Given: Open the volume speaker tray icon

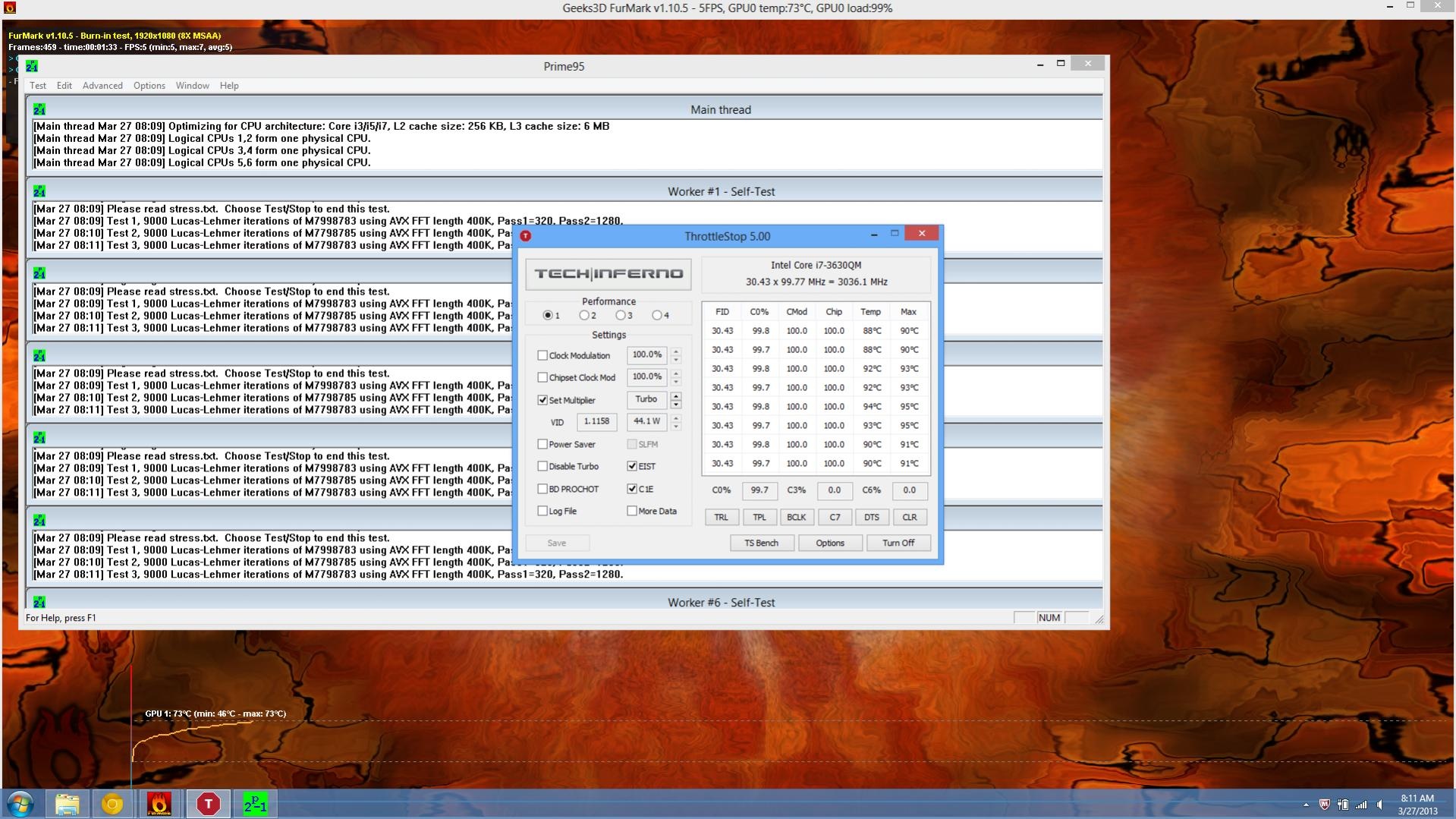Looking at the screenshot, I should tap(1380, 805).
